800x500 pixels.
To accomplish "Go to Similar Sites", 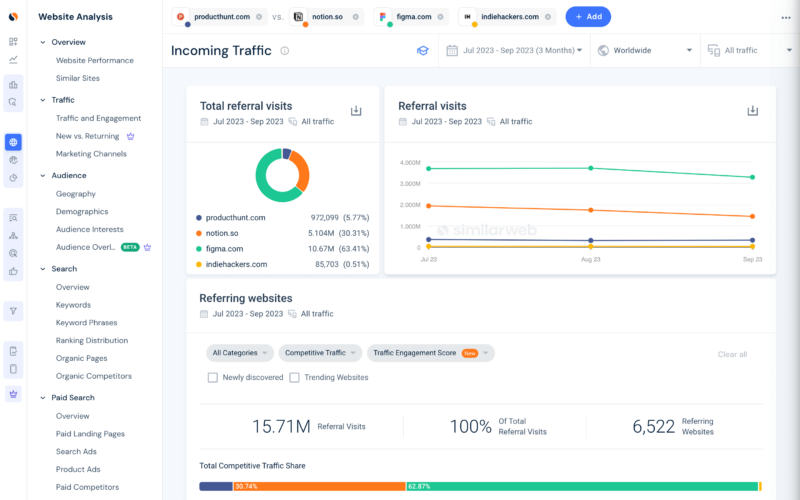I will (78, 78).
